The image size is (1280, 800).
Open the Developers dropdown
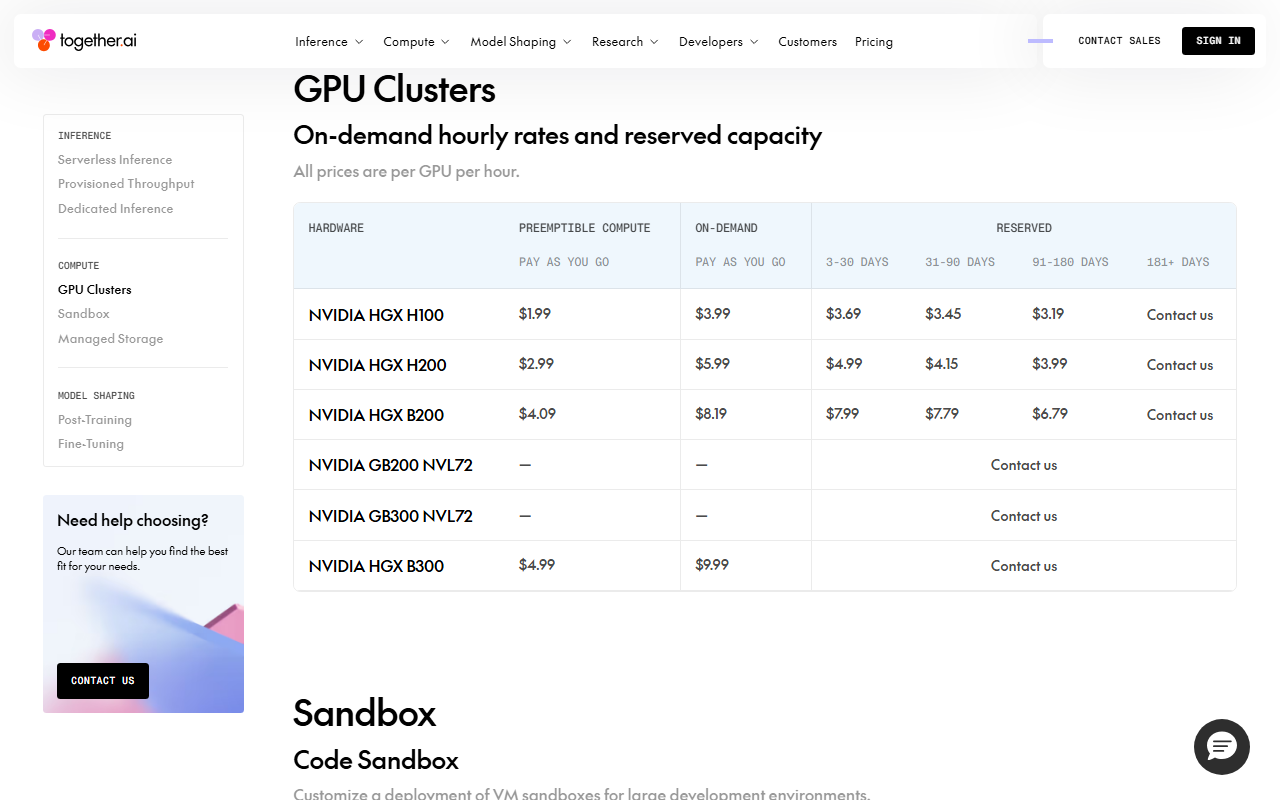(x=719, y=42)
